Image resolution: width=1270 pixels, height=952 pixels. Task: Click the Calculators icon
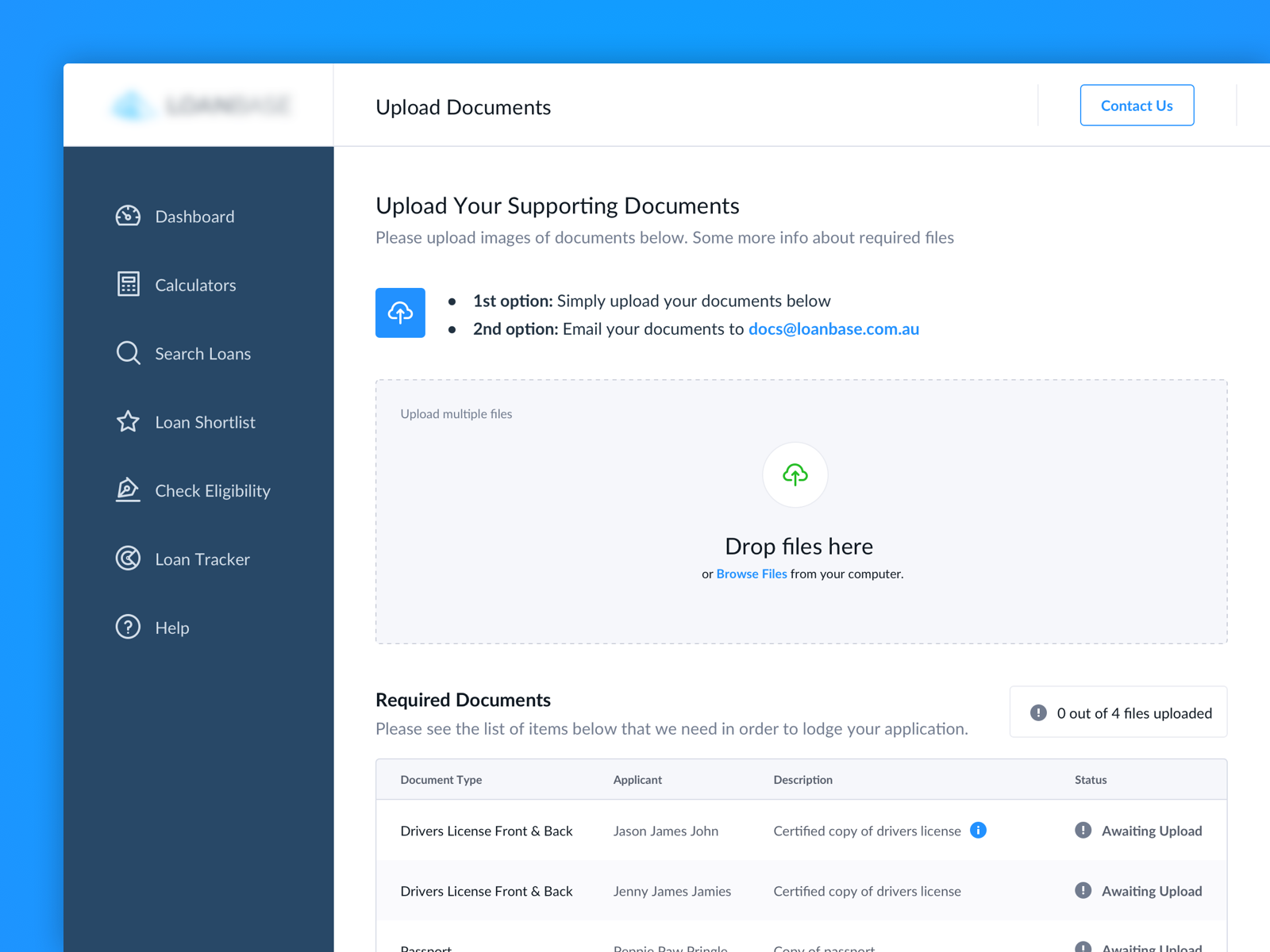pyautogui.click(x=128, y=284)
